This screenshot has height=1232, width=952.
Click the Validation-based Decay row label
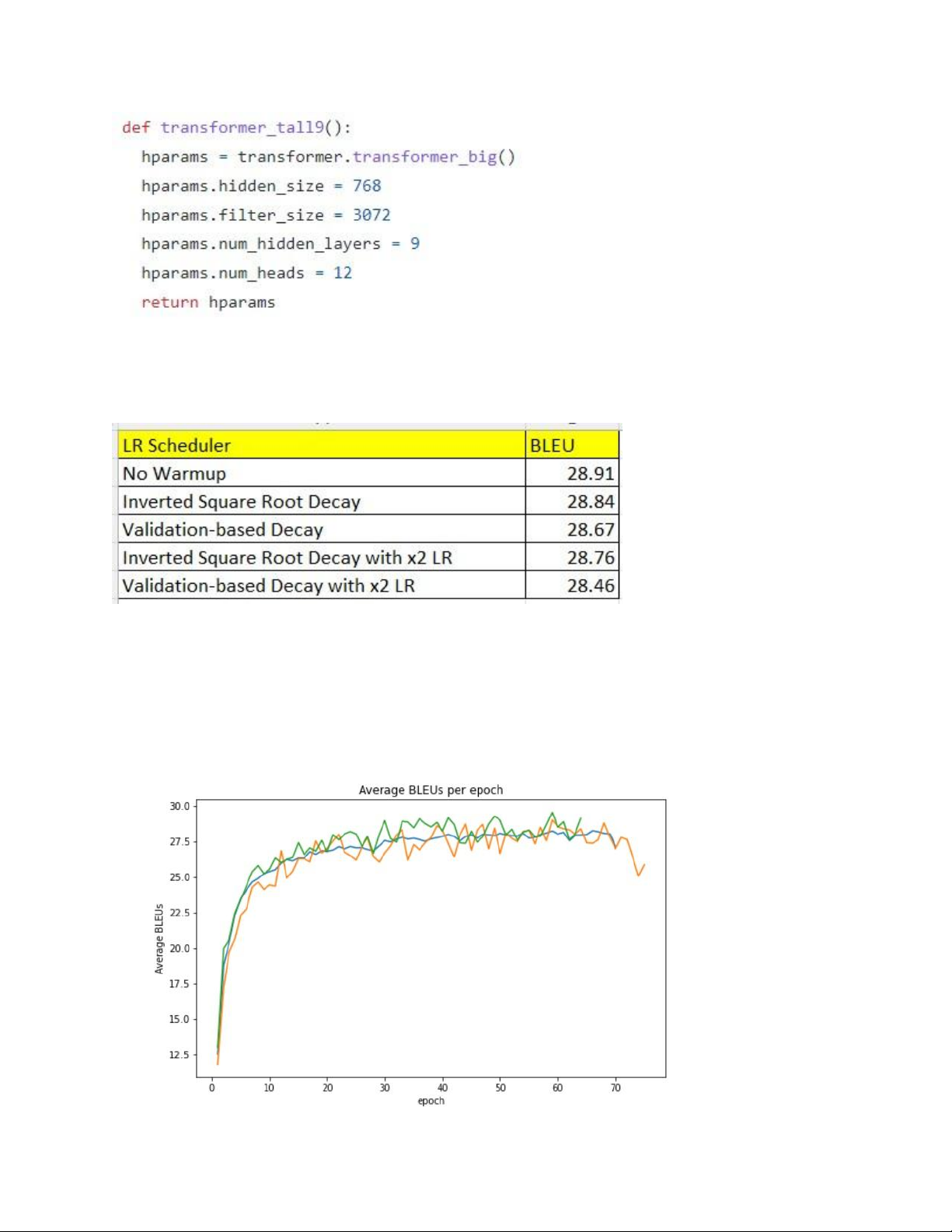(x=223, y=529)
